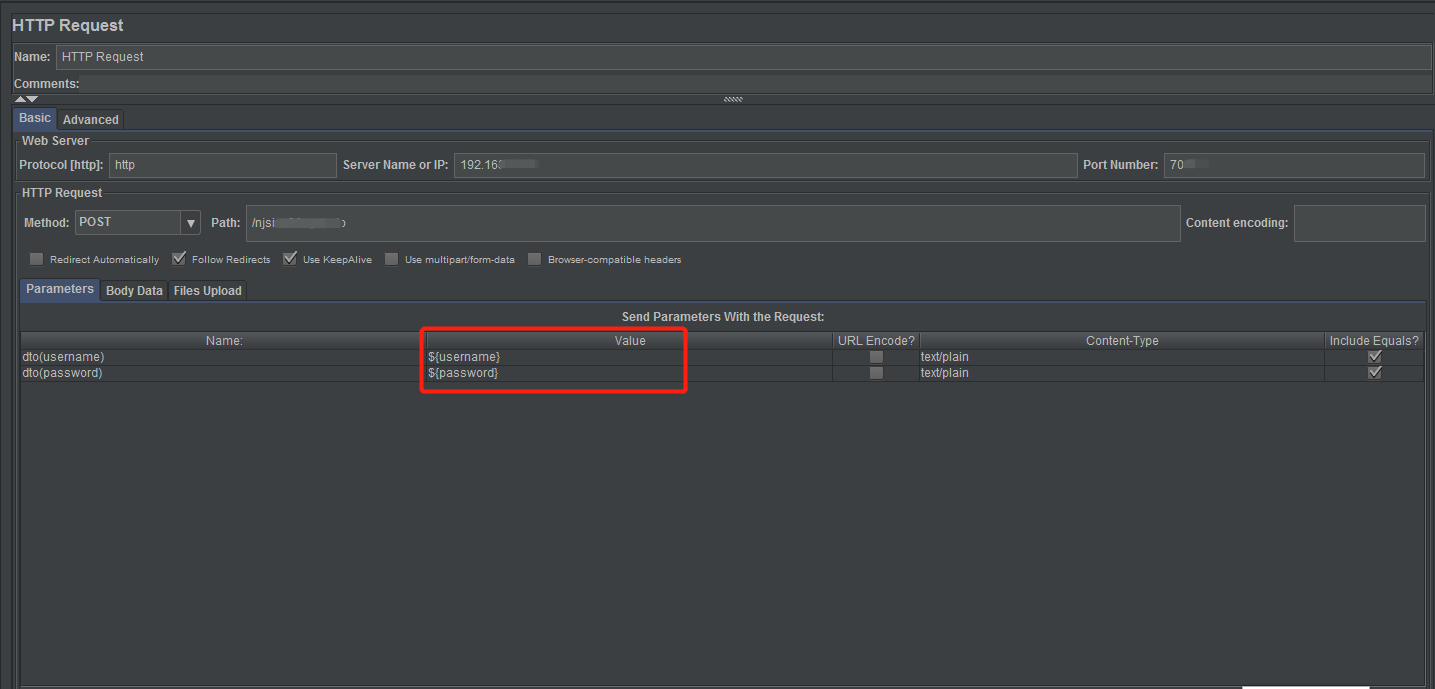This screenshot has width=1435, height=689.
Task: Toggle Use KeepAlive checkbox
Action: [290, 259]
